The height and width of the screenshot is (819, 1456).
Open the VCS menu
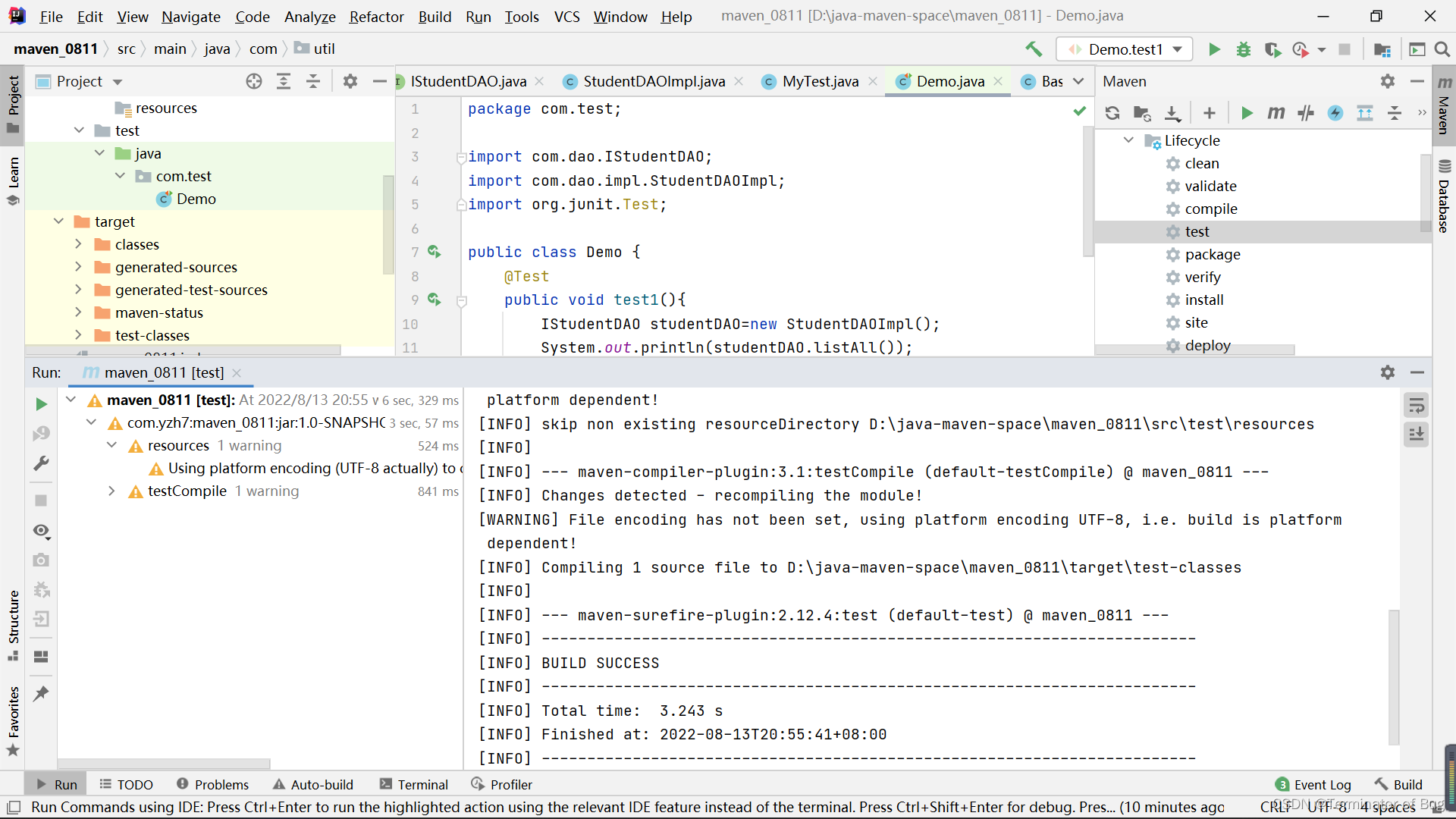click(566, 17)
